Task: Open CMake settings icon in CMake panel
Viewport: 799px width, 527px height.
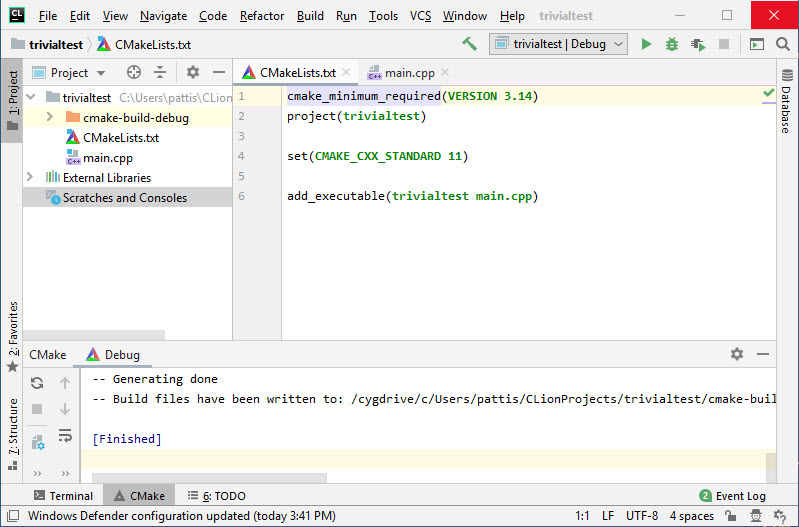Action: tap(37, 441)
